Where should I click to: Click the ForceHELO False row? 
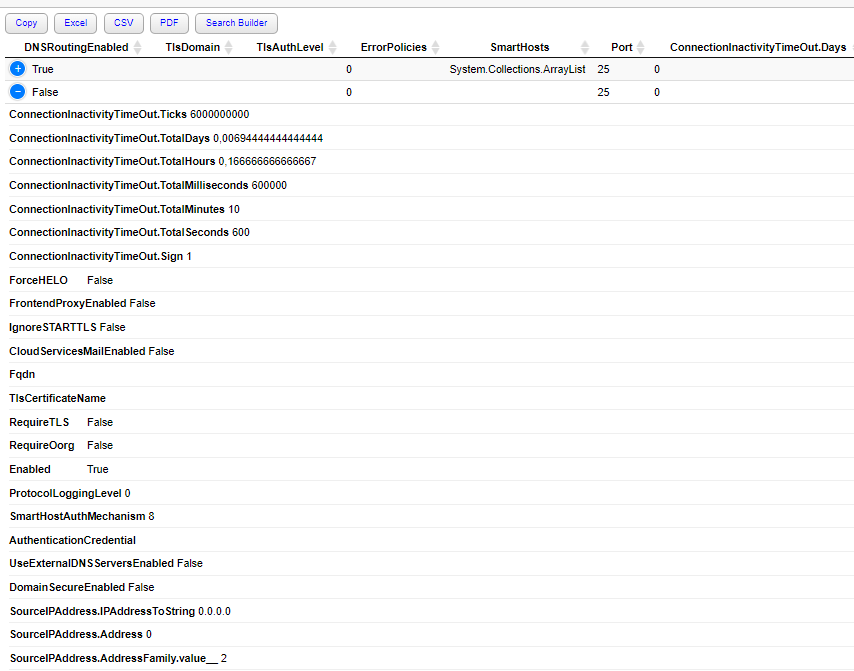click(429, 280)
